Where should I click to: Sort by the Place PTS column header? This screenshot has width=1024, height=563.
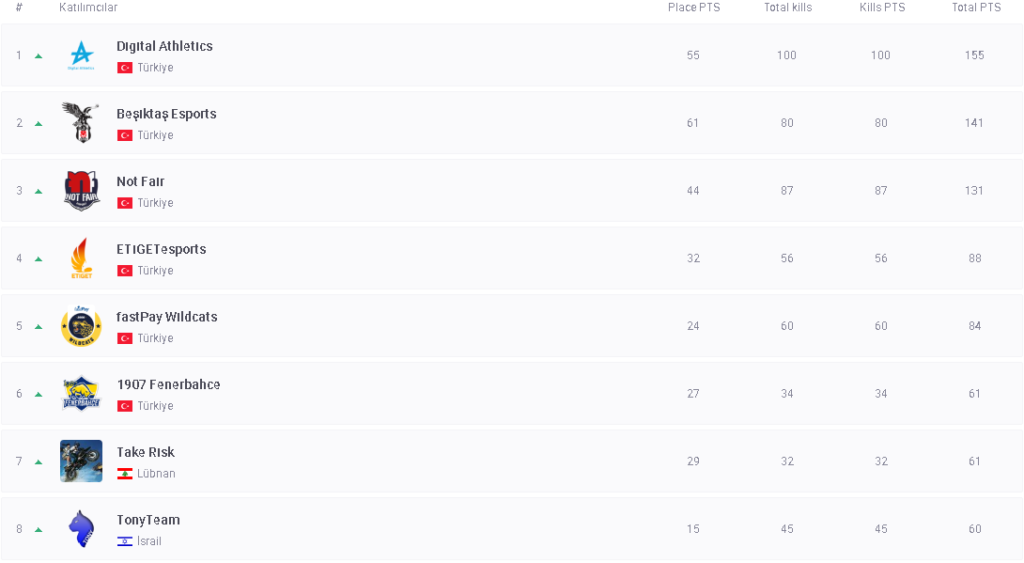(694, 8)
